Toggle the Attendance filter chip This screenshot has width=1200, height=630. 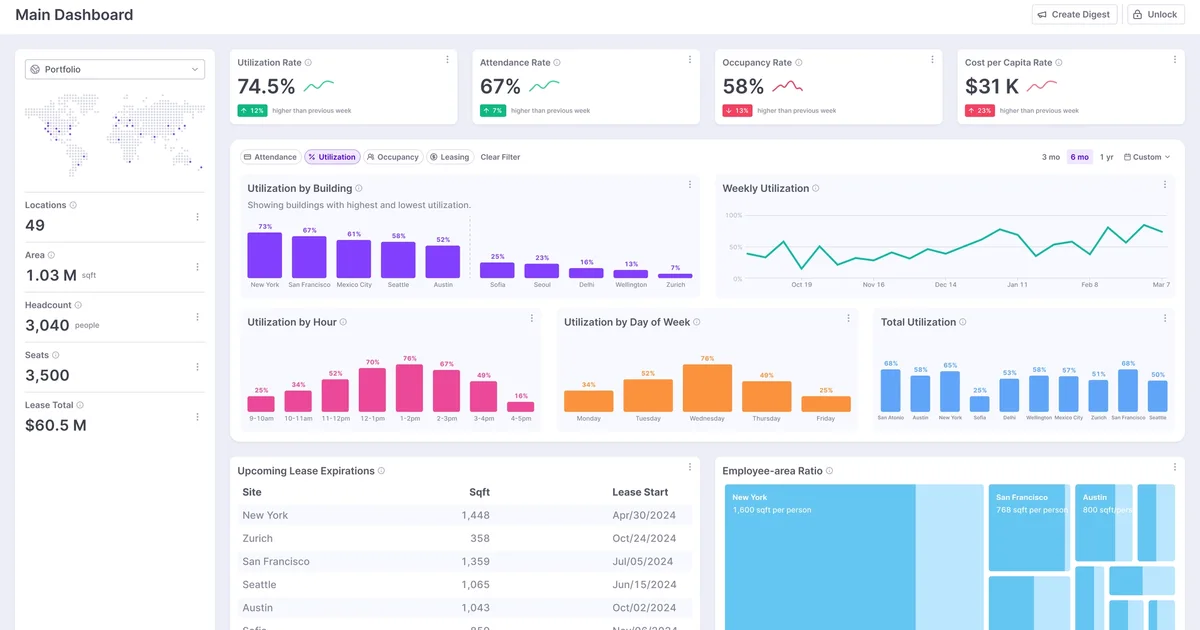[270, 157]
